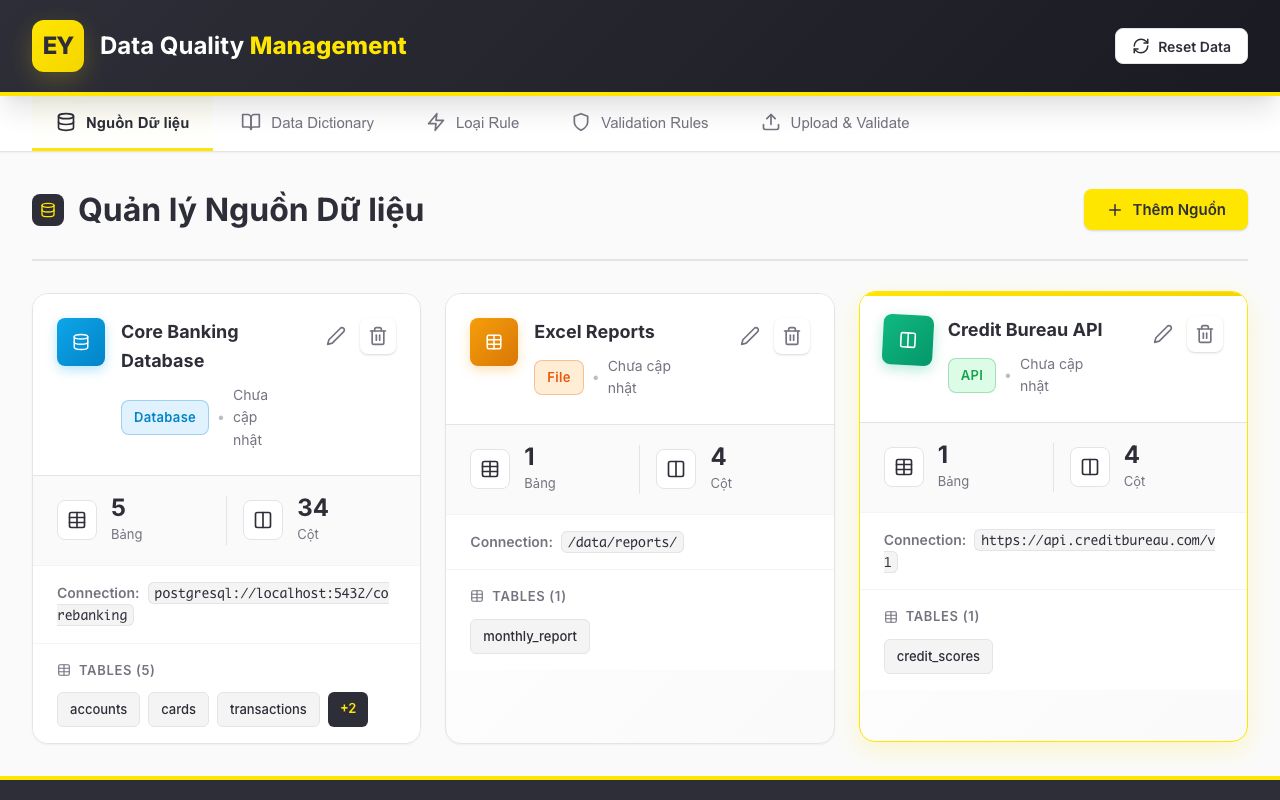Viewport: 1280px width, 800px height.
Task: Click the Reset Data button
Action: (x=1181, y=46)
